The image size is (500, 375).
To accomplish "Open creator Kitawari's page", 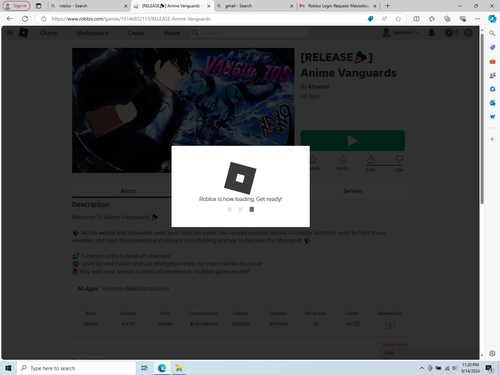I will 319,87.
